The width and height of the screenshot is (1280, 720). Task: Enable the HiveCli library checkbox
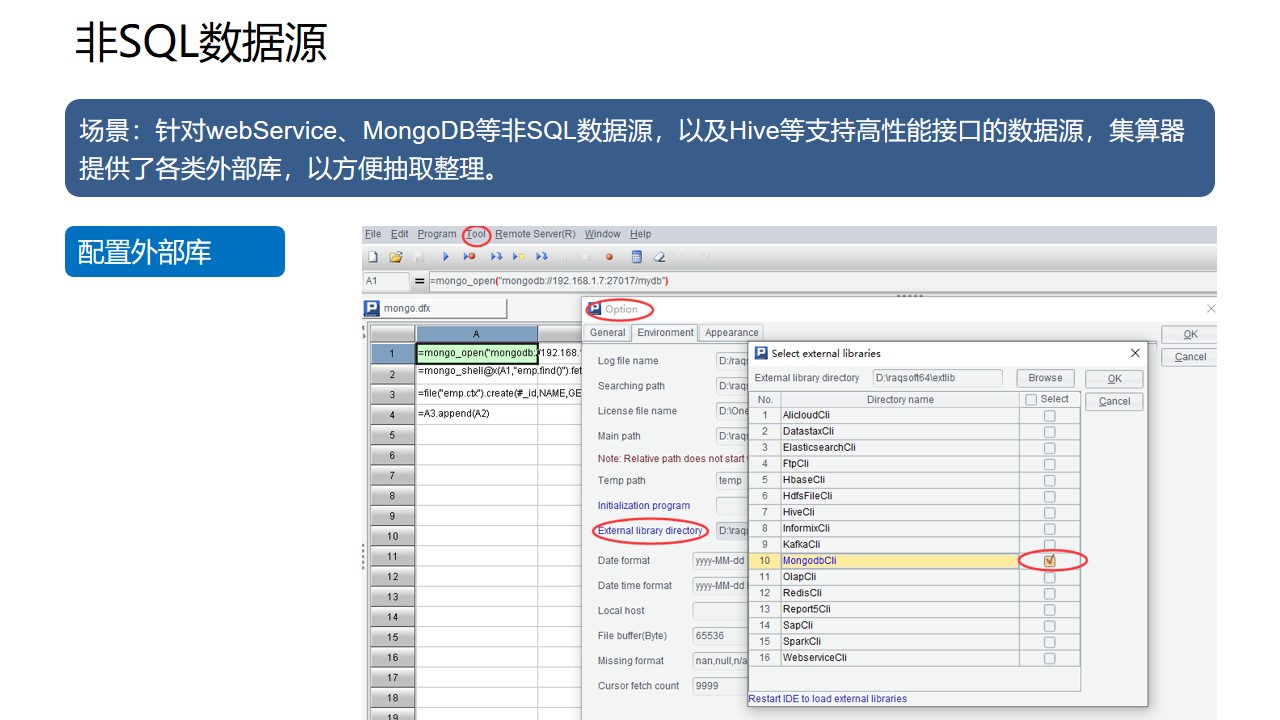(1049, 513)
